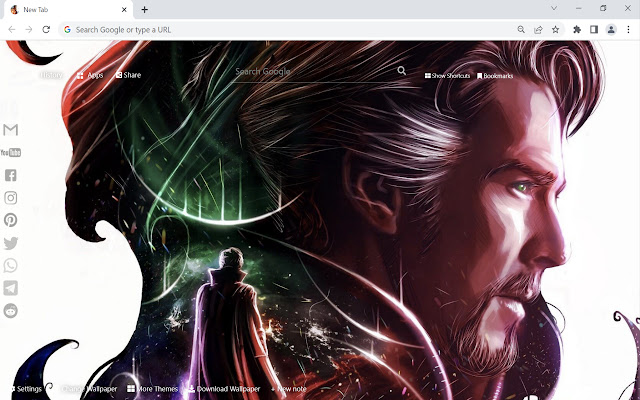The height and width of the screenshot is (400, 640).
Task: Open Facebook shortcut icon
Action: (11, 175)
